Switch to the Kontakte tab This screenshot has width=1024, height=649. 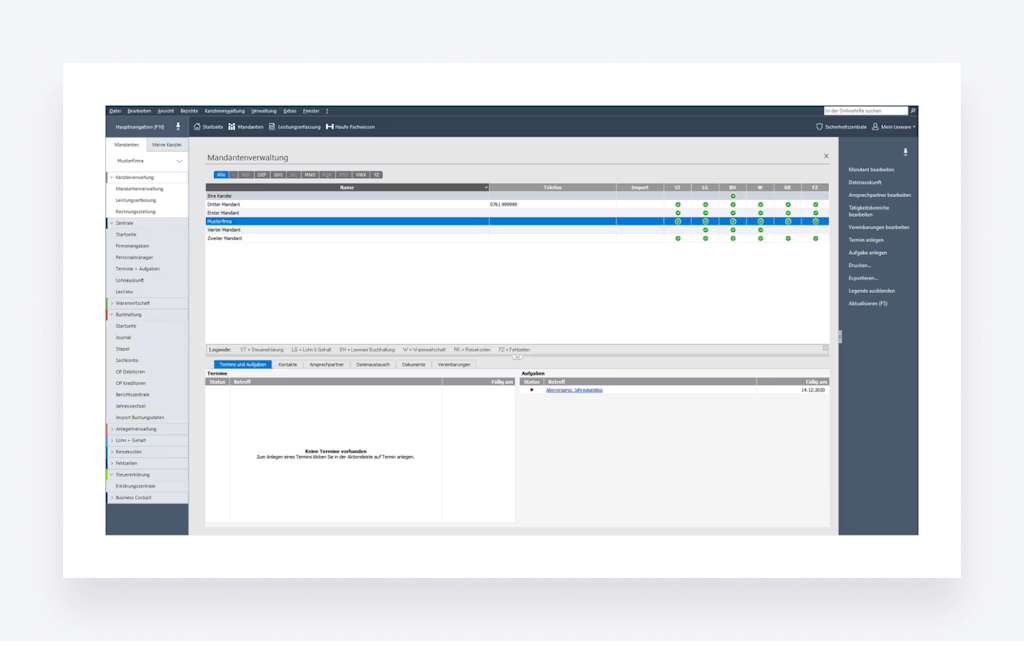point(288,365)
